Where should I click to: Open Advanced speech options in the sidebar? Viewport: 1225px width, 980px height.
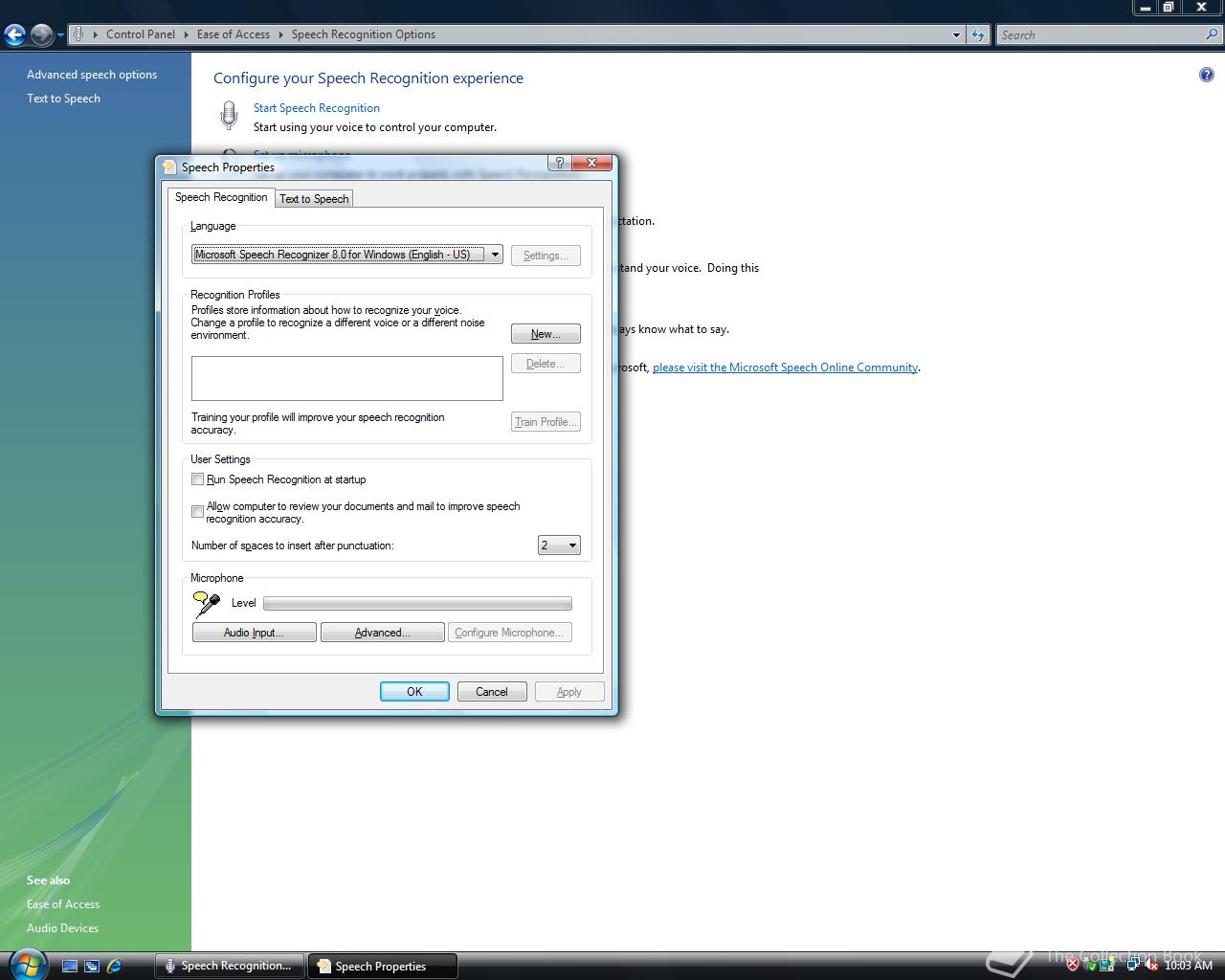click(92, 75)
